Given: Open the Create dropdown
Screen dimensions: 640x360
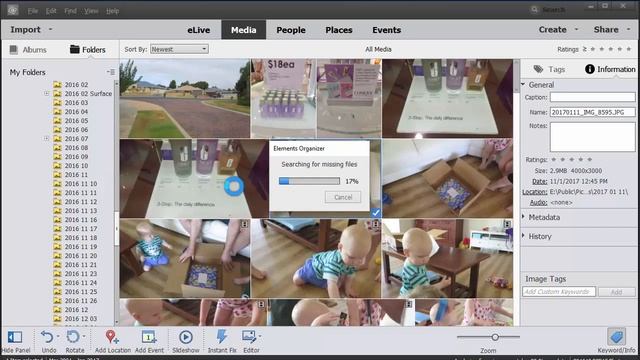Looking at the screenshot, I should pos(558,30).
